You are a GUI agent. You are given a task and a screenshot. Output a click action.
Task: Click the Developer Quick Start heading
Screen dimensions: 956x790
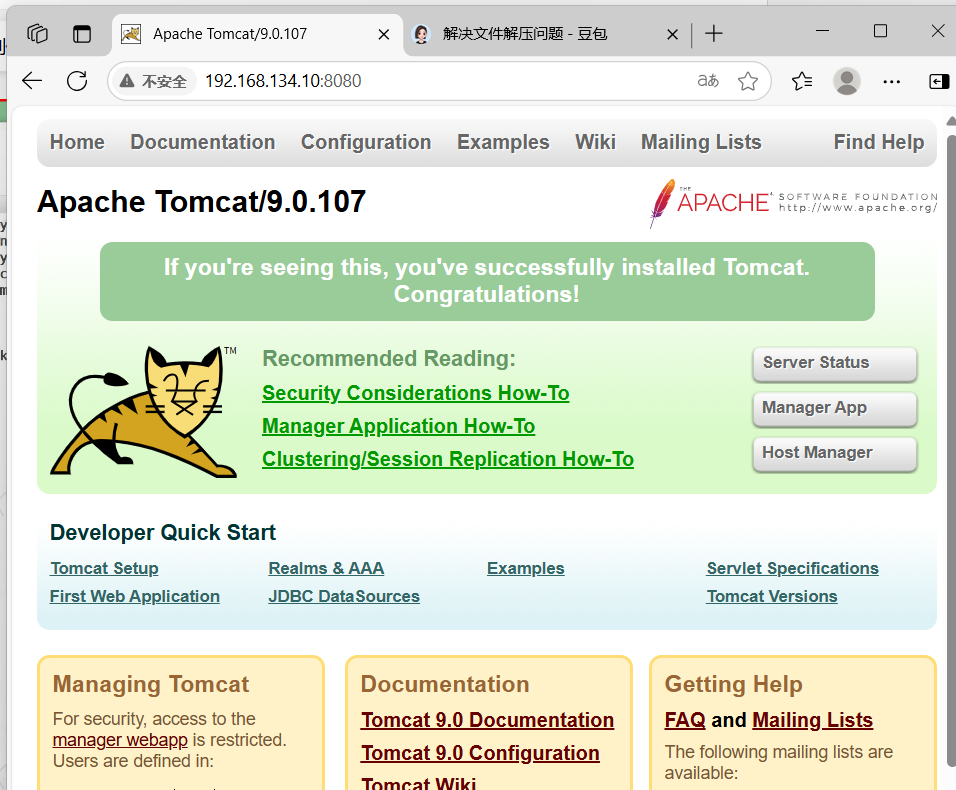[x=163, y=532]
